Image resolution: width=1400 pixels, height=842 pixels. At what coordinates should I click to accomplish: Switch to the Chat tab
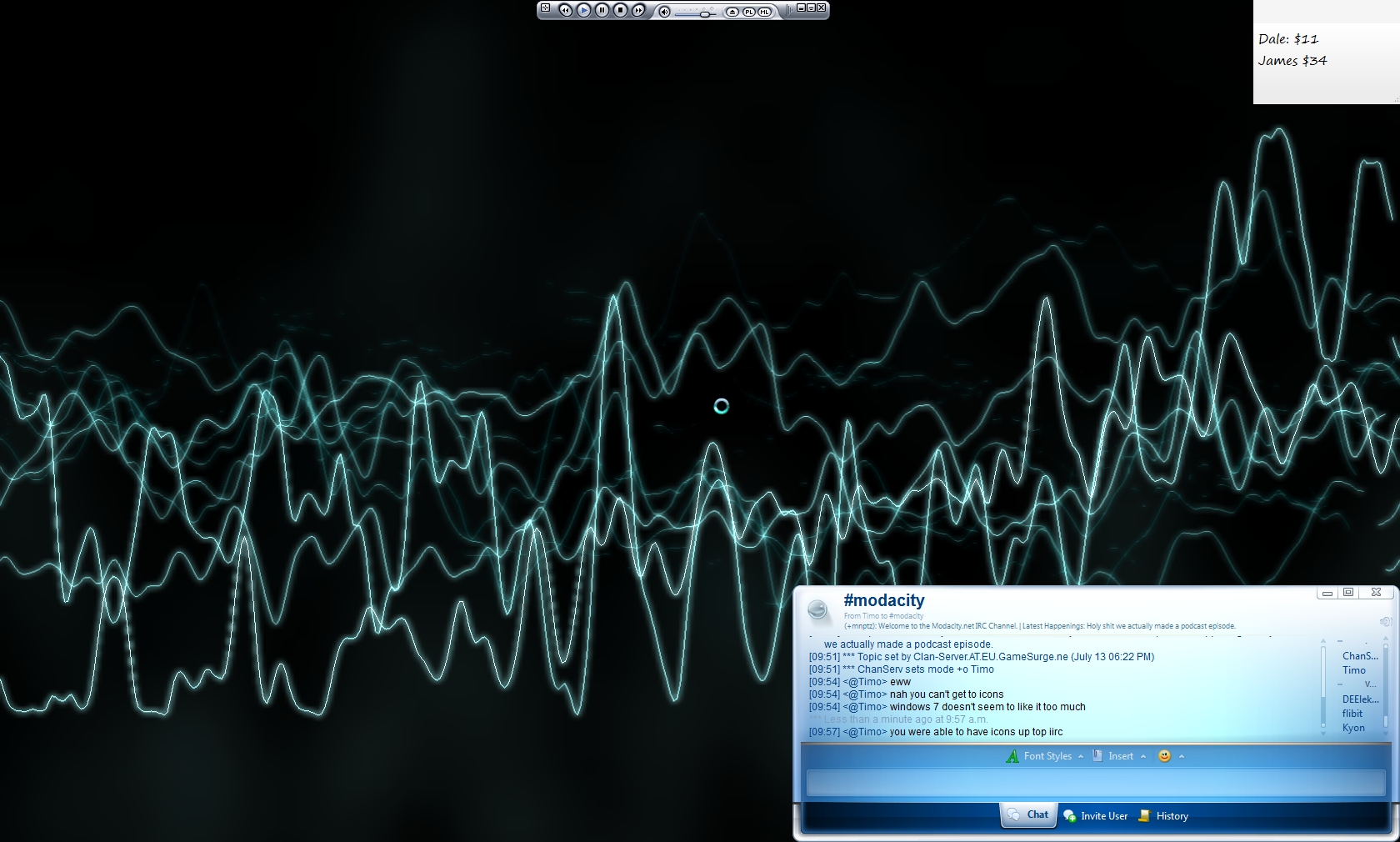click(x=1028, y=815)
